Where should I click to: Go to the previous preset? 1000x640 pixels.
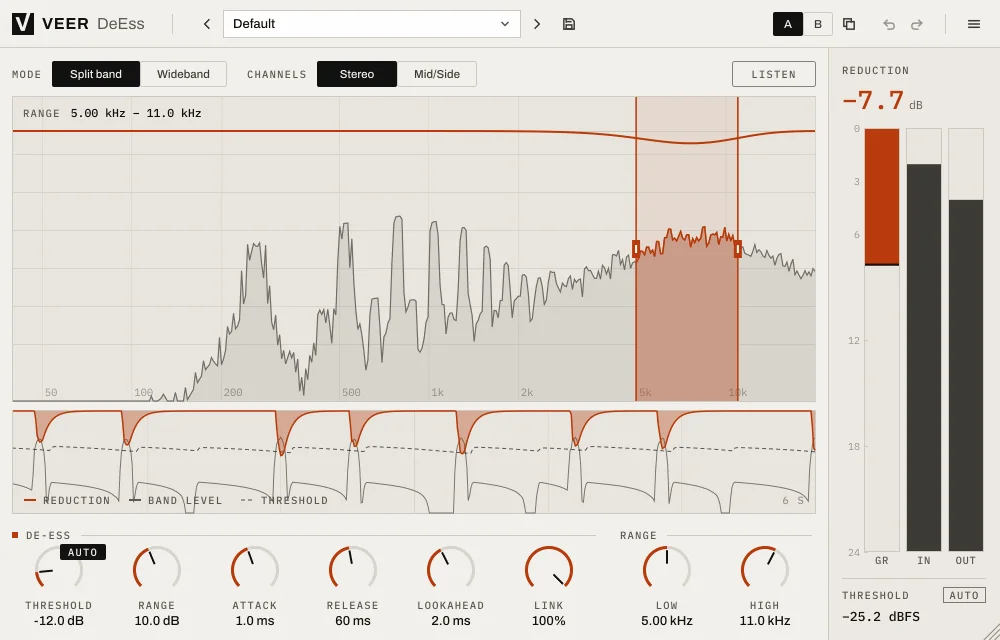207,24
